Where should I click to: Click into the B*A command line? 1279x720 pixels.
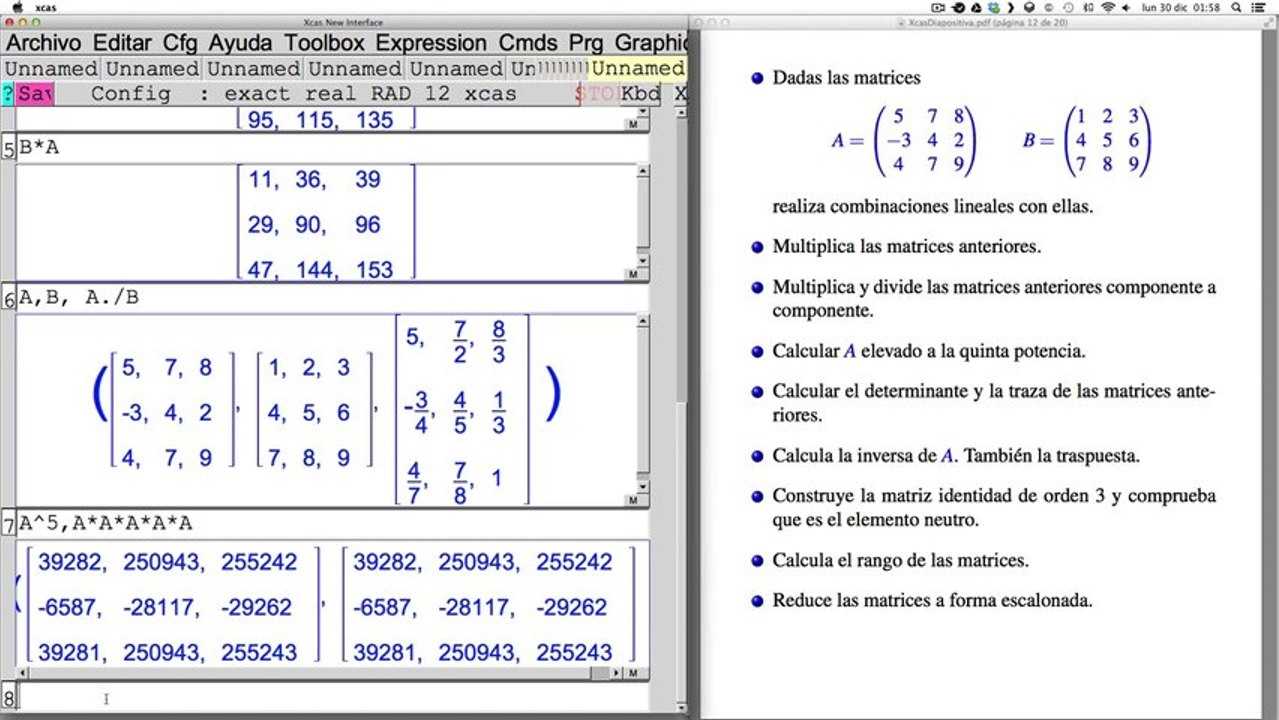coord(333,149)
